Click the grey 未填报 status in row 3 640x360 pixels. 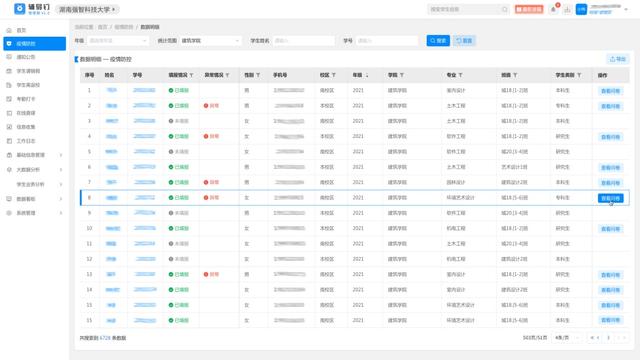point(179,121)
